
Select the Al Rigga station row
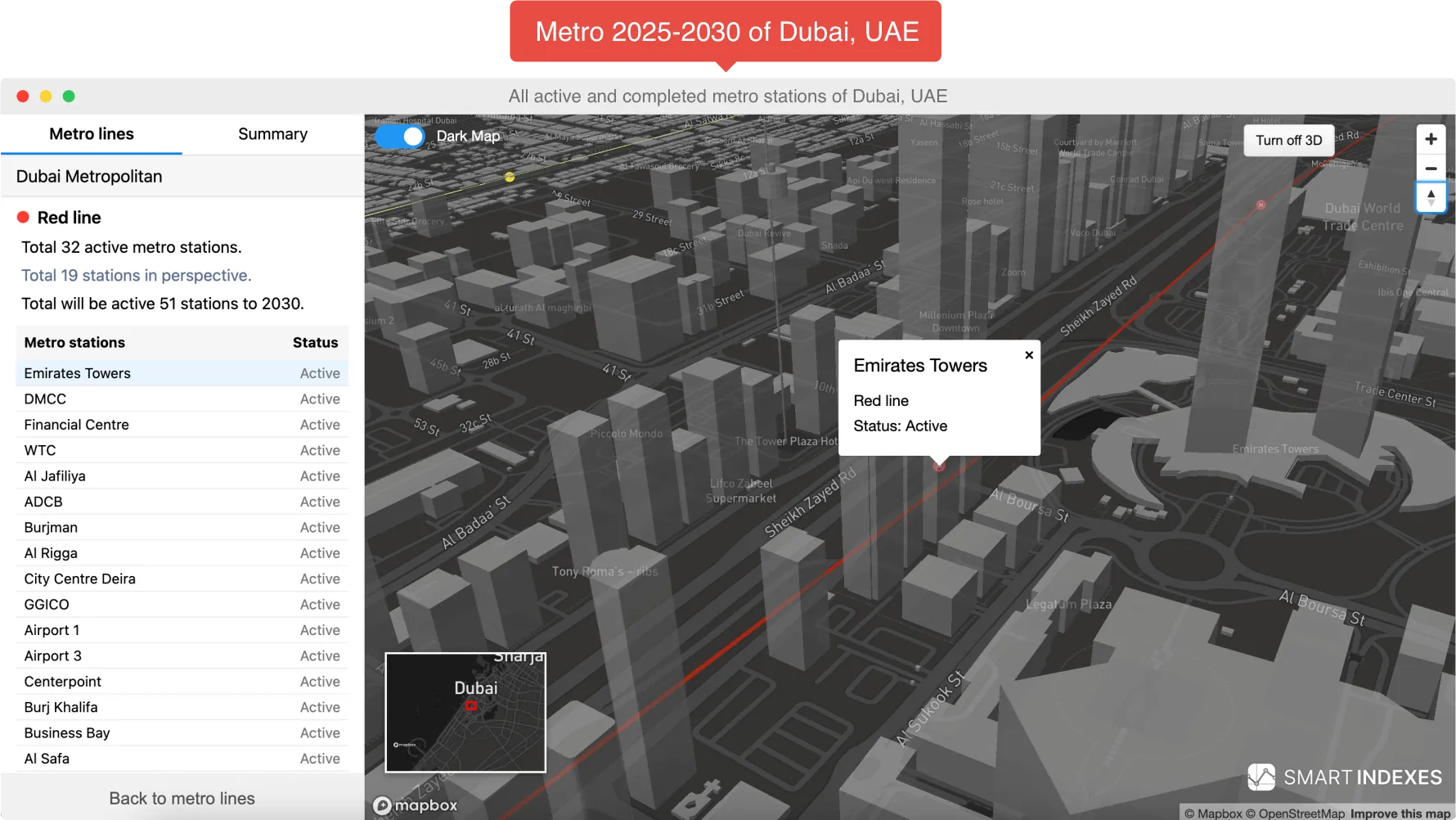[x=182, y=553]
